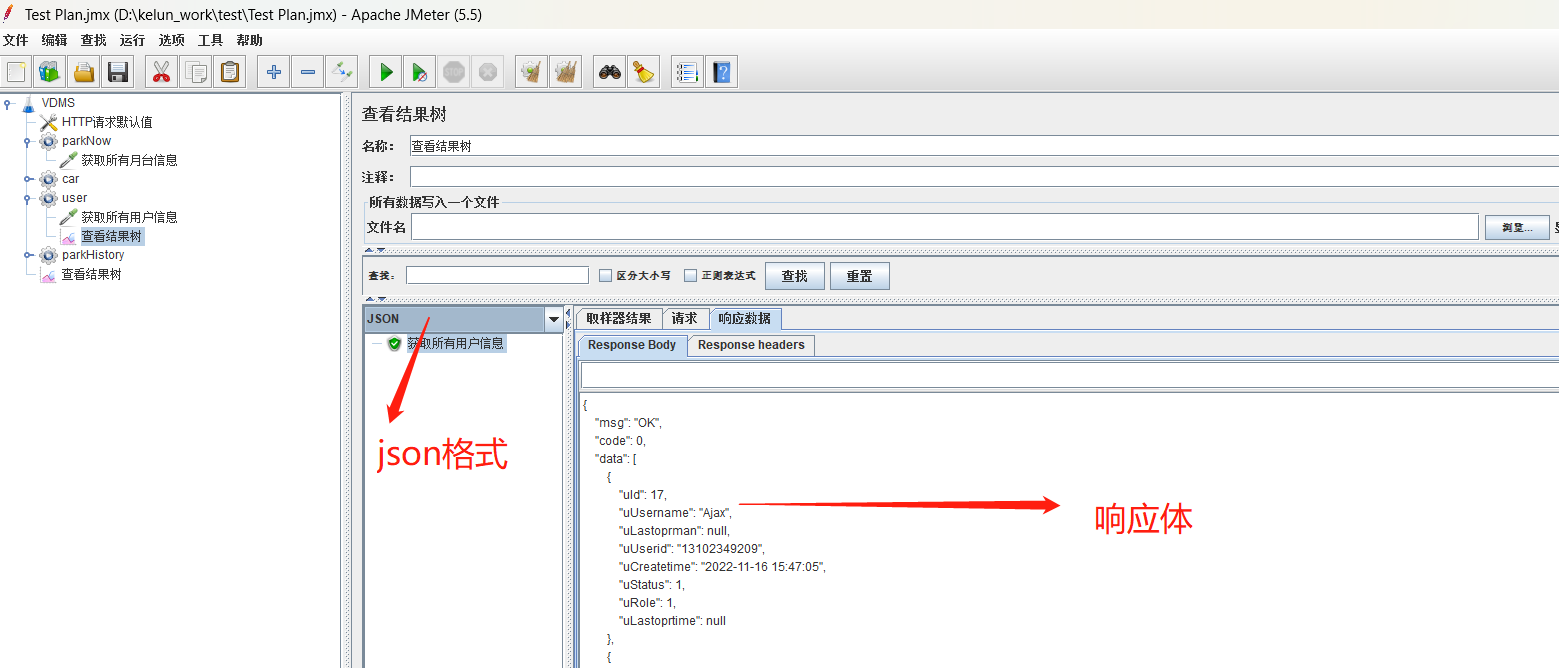This screenshot has width=1559, height=668.
Task: Click the 重置 button
Action: click(x=860, y=276)
